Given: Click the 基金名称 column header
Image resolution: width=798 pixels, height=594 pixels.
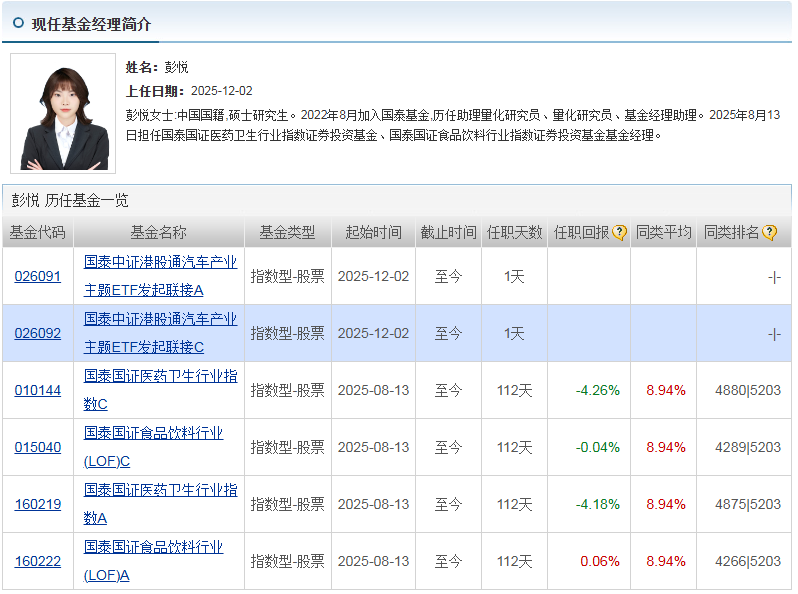Looking at the screenshot, I should coord(159,233).
